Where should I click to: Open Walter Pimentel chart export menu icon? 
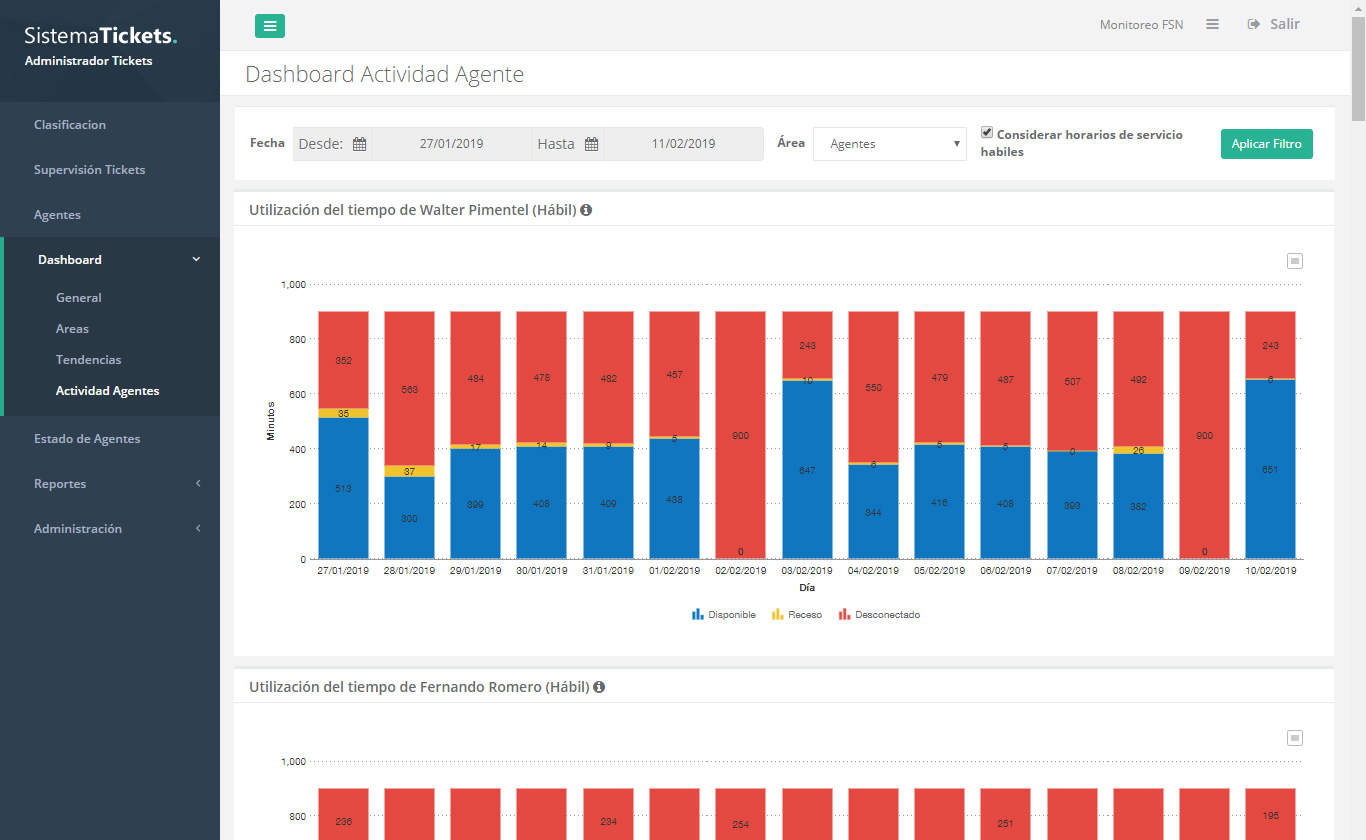click(1295, 261)
